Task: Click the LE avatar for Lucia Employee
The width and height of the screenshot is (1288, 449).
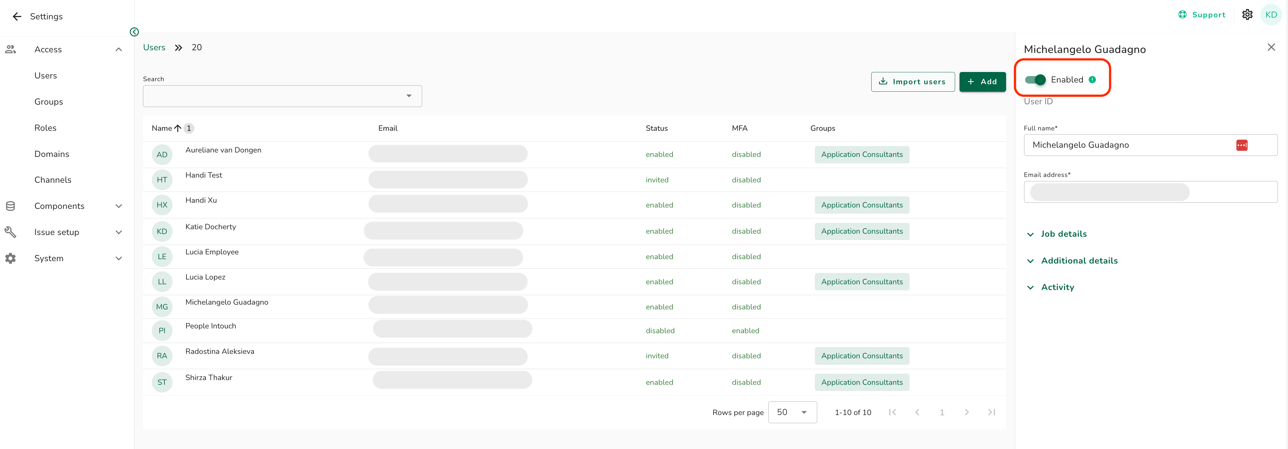Action: pyautogui.click(x=162, y=257)
